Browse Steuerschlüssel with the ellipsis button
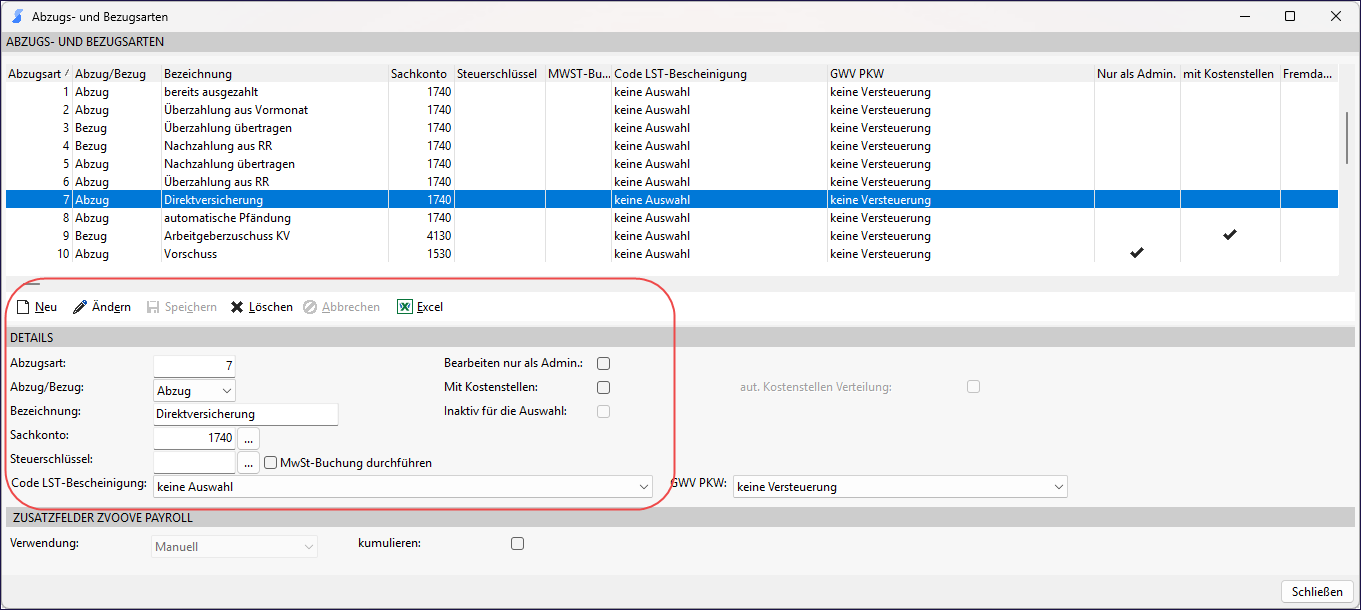Image resolution: width=1361 pixels, height=610 pixels. 249,463
